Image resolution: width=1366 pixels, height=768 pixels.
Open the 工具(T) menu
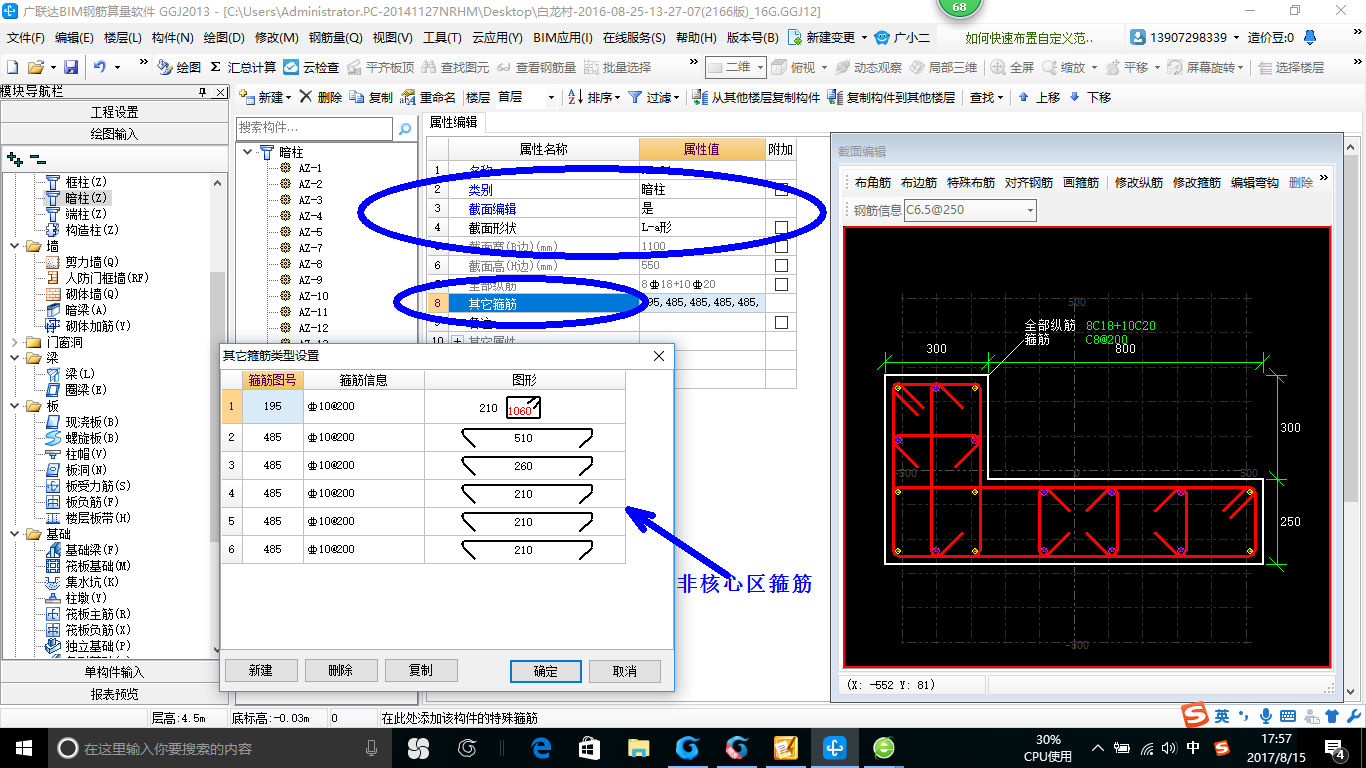(442, 38)
